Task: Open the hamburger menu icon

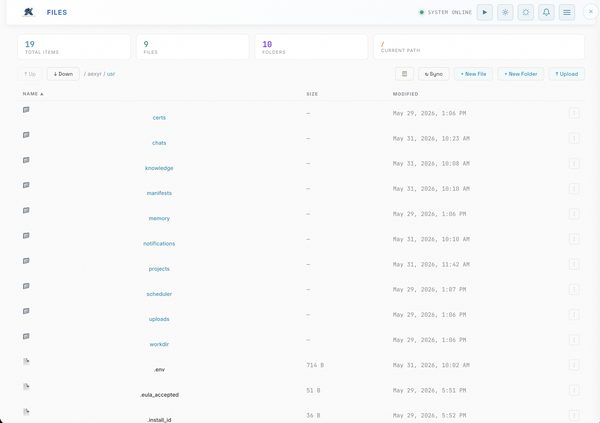Action: point(567,12)
